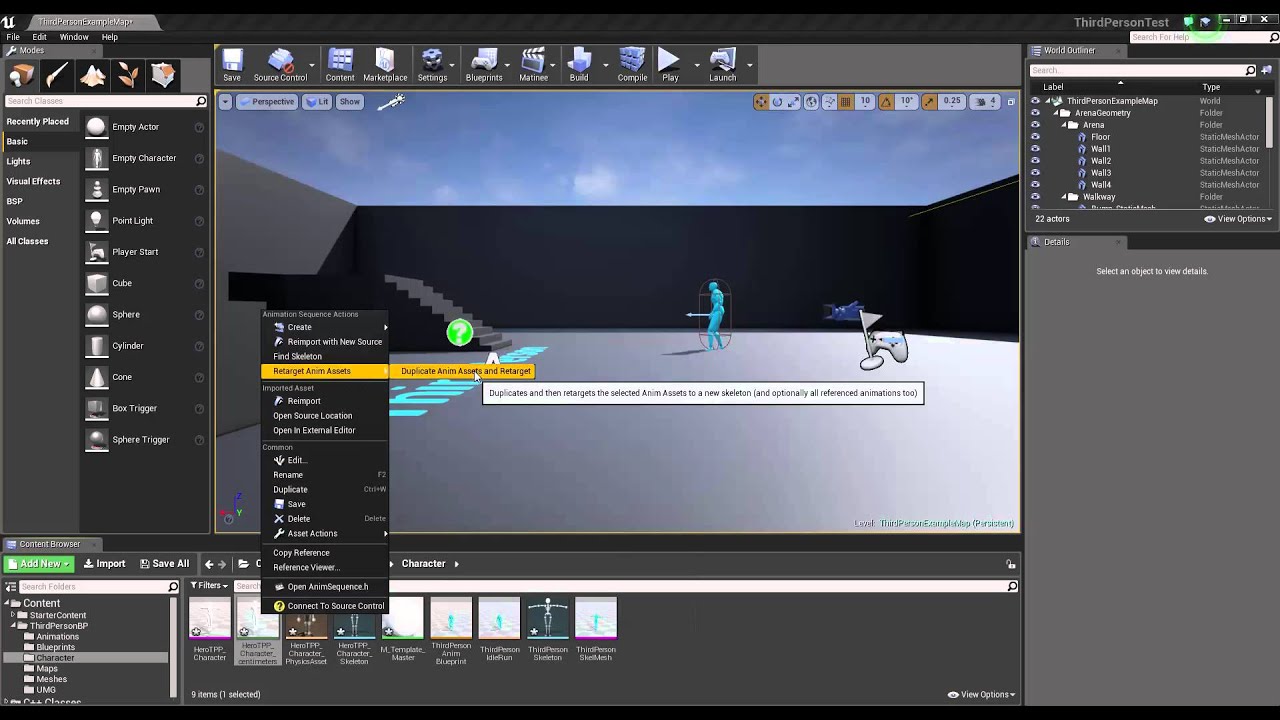1280x720 pixels.
Task: Hide ThirdPersonExampleMap using its eye icon
Action: (x=1035, y=101)
